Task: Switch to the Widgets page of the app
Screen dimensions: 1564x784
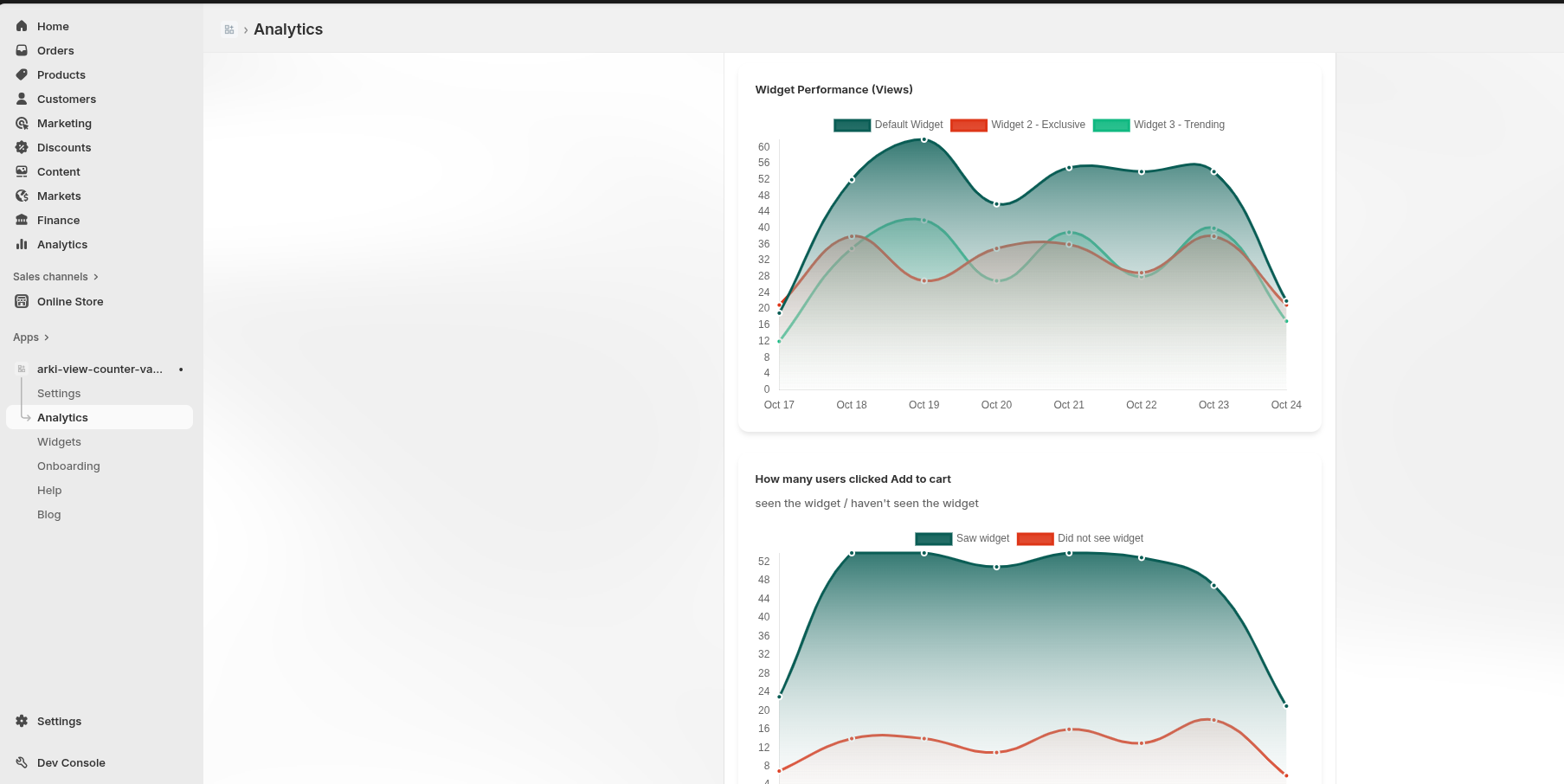Action: coord(59,441)
